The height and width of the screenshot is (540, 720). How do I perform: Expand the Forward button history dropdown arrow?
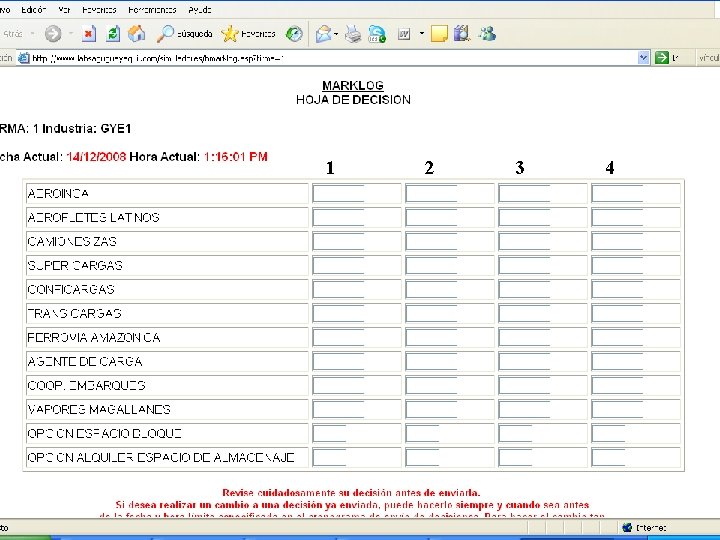click(71, 34)
